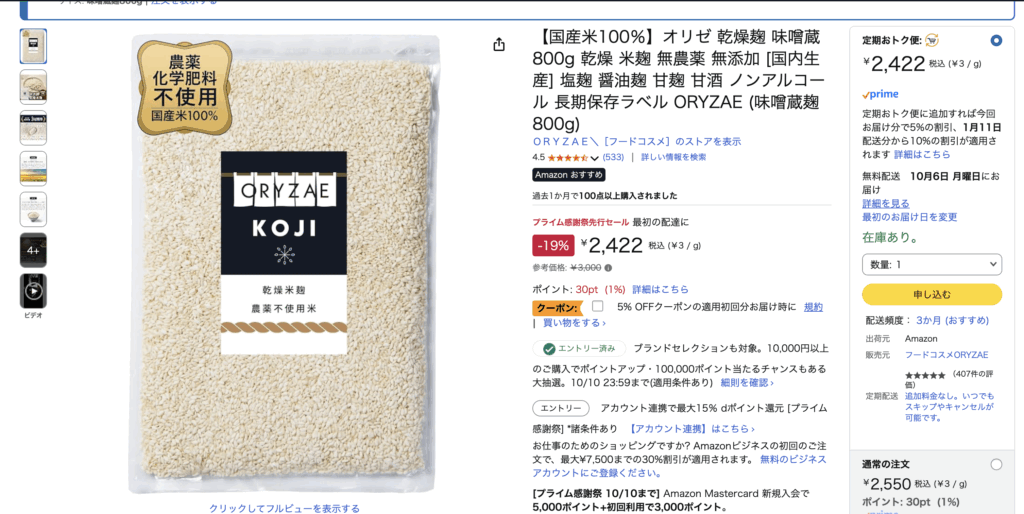Click the 533 reviews count link
This screenshot has width=1024, height=514.
click(613, 157)
